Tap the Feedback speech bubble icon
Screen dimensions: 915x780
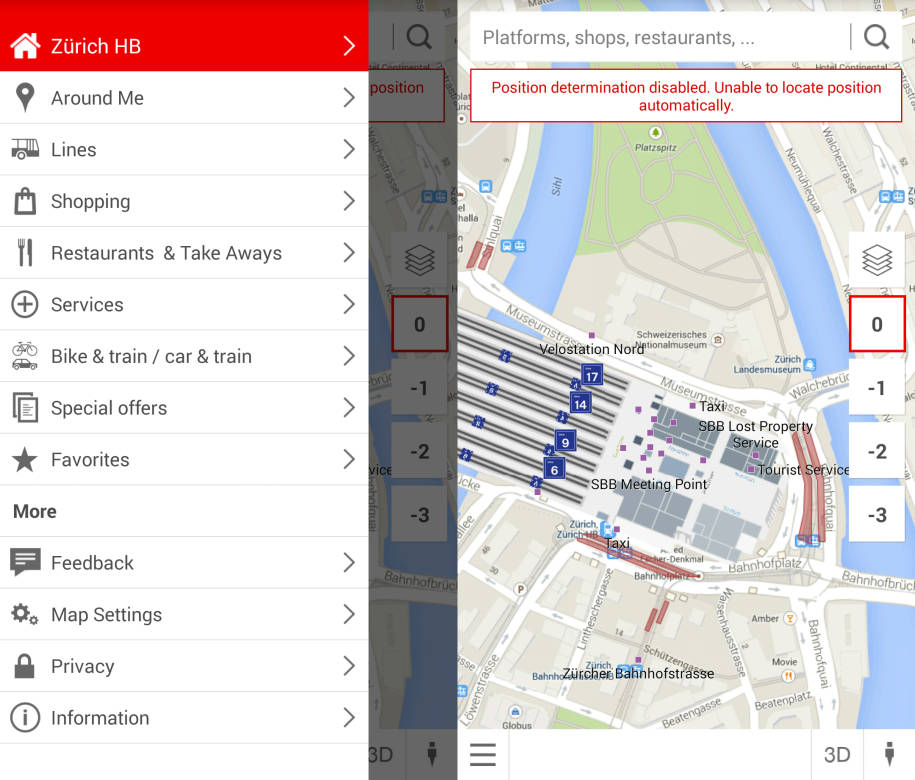click(25, 562)
